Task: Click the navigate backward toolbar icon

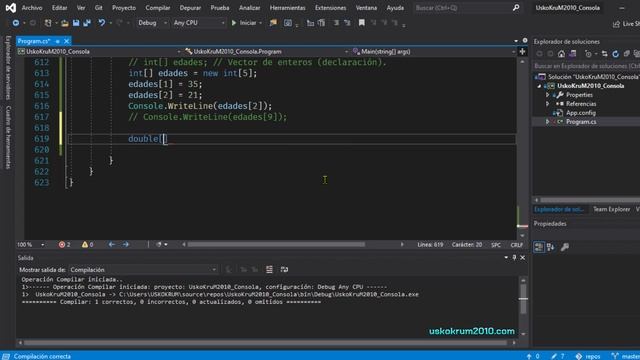Action: [16, 23]
